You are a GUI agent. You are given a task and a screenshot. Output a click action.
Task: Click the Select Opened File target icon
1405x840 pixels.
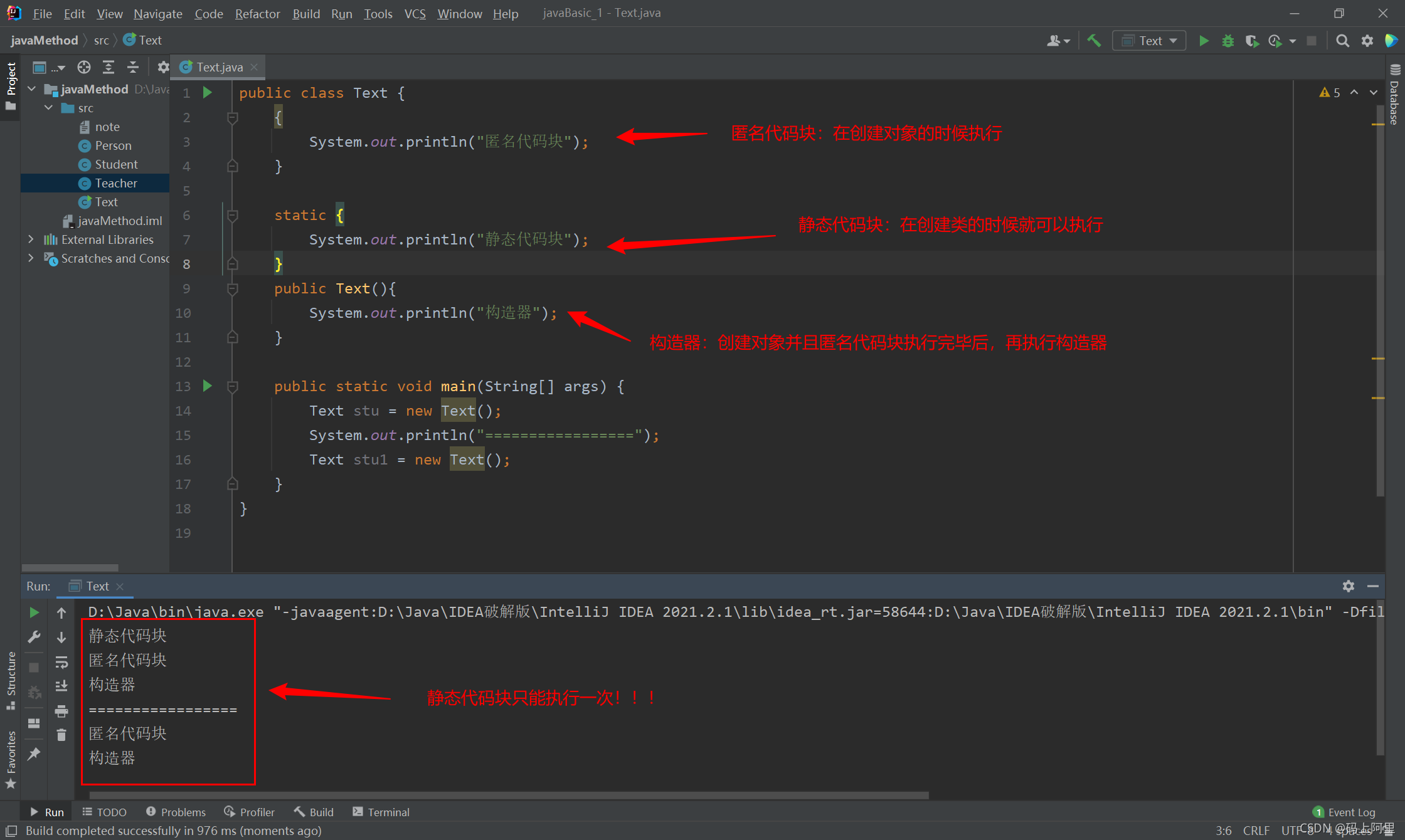pyautogui.click(x=84, y=67)
